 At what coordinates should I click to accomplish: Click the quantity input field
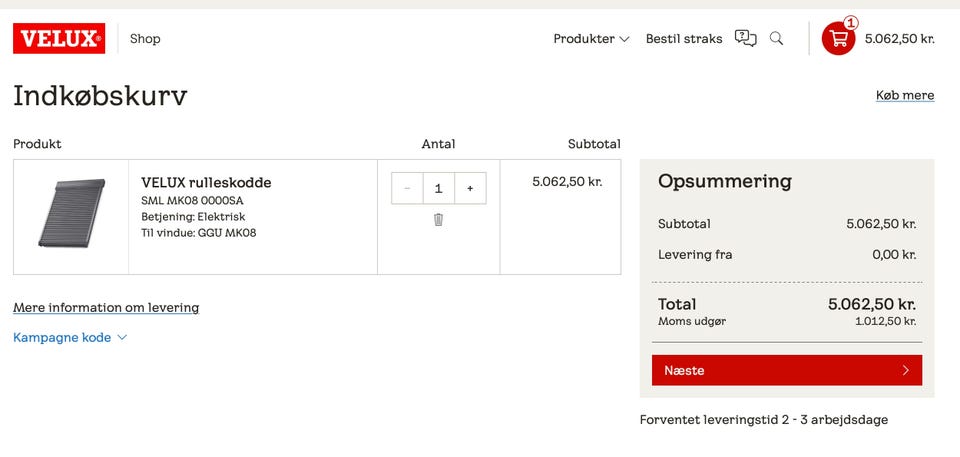[438, 188]
